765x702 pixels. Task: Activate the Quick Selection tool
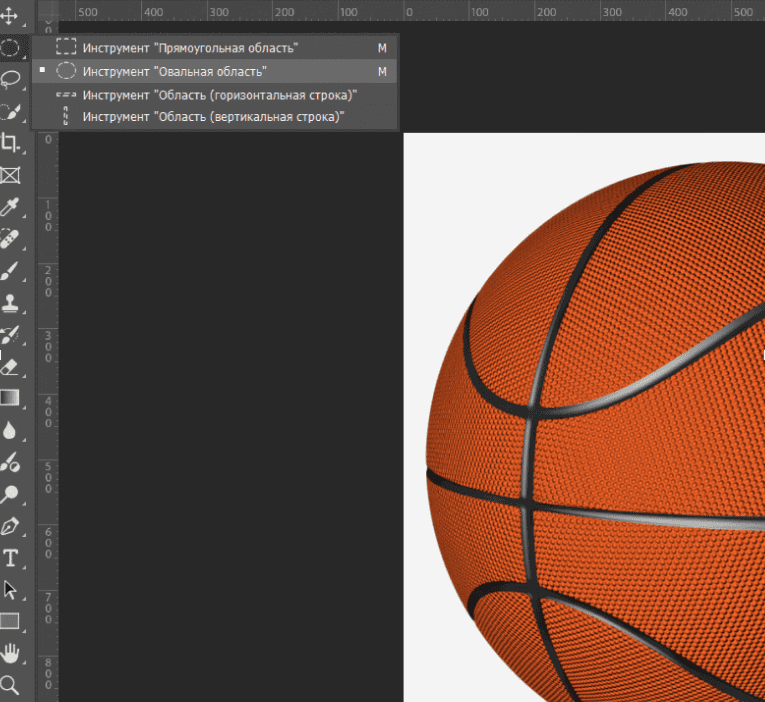point(10,111)
